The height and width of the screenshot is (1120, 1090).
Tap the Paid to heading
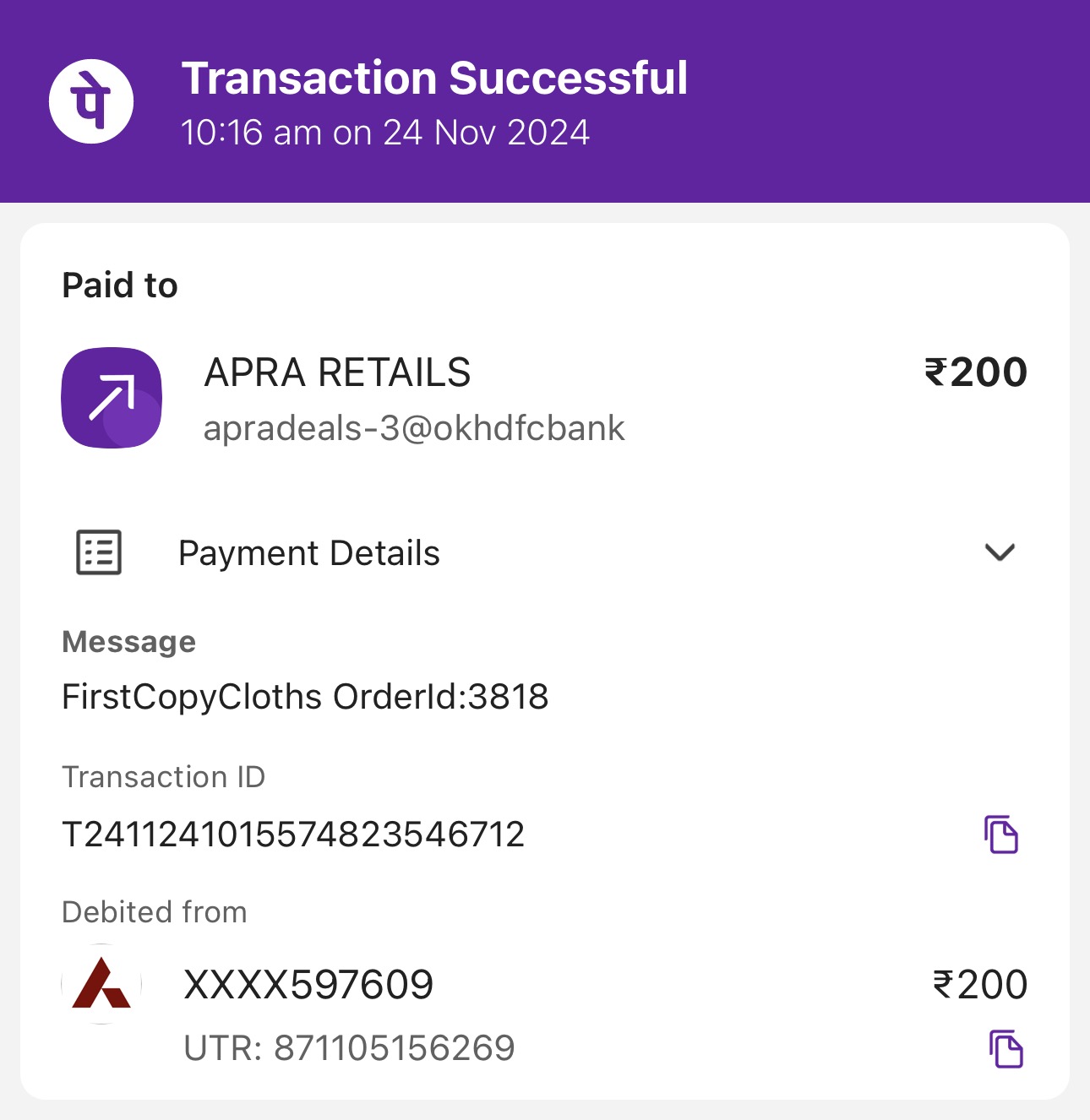(120, 285)
